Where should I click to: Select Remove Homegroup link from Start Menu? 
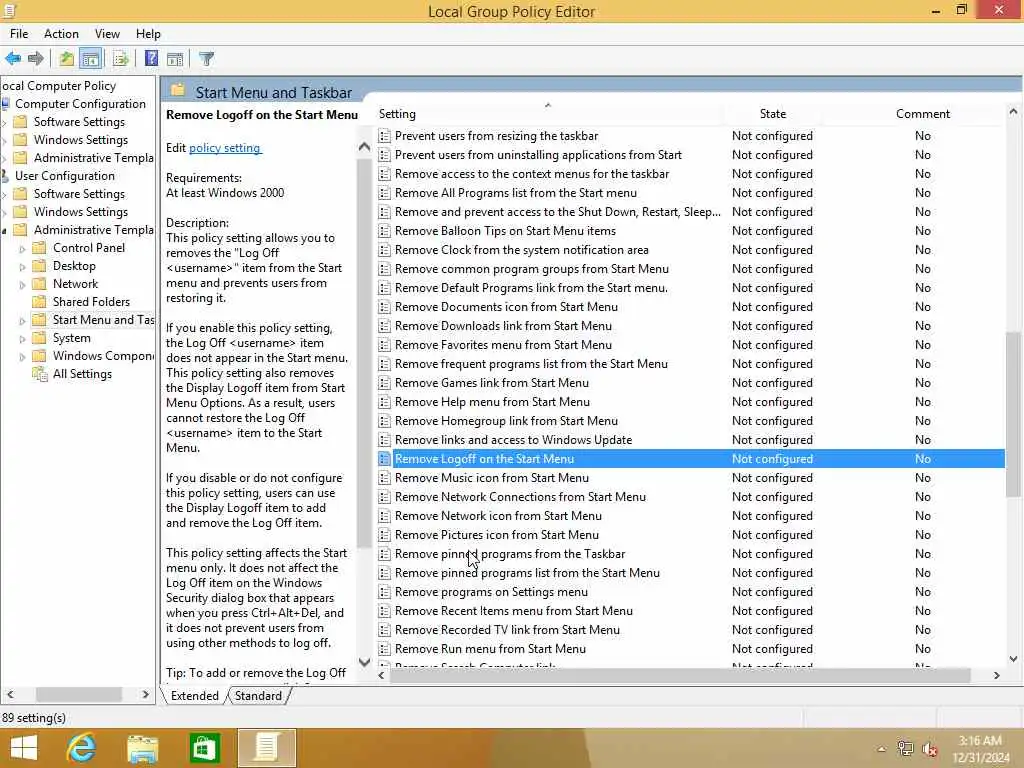click(506, 421)
